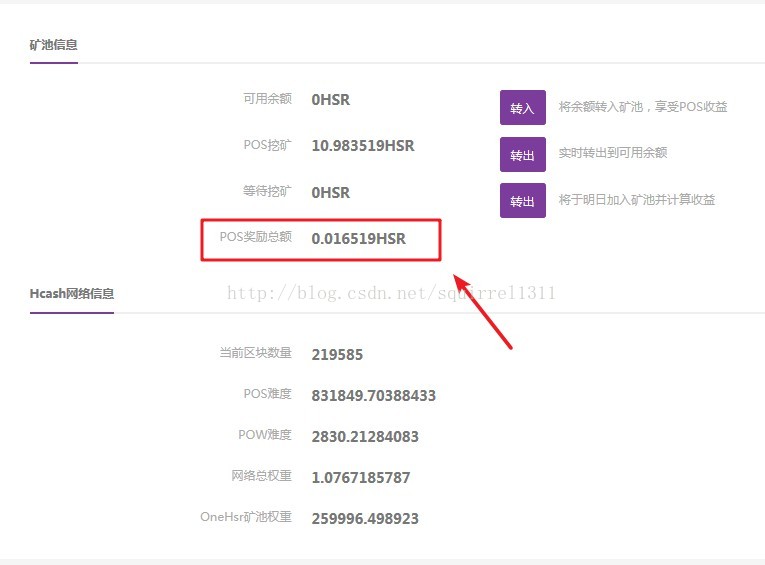Select POS难度 value 831849.70388433
Image resolution: width=765 pixels, height=565 pixels.
coord(374,395)
